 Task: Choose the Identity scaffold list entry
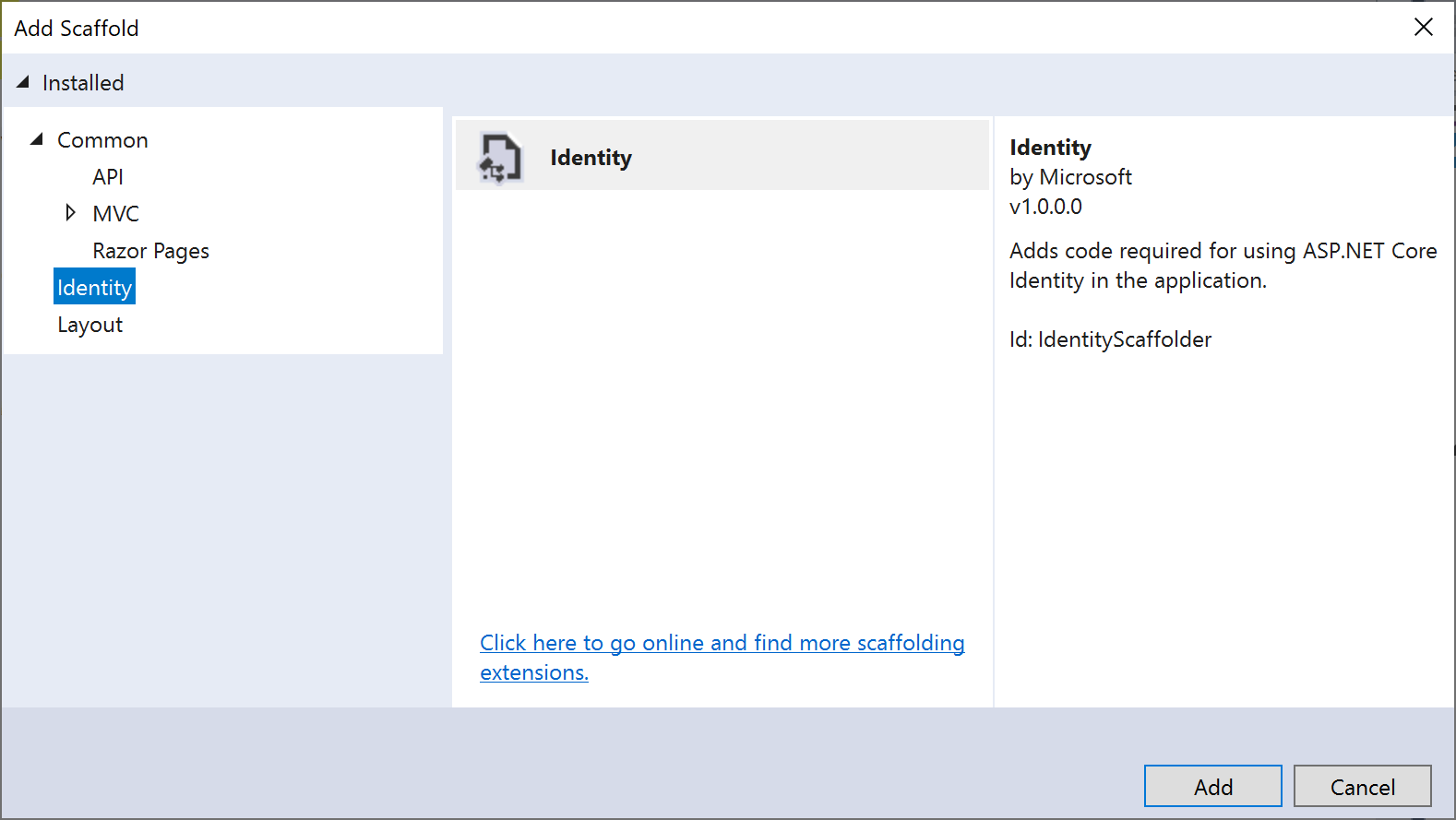(722, 155)
